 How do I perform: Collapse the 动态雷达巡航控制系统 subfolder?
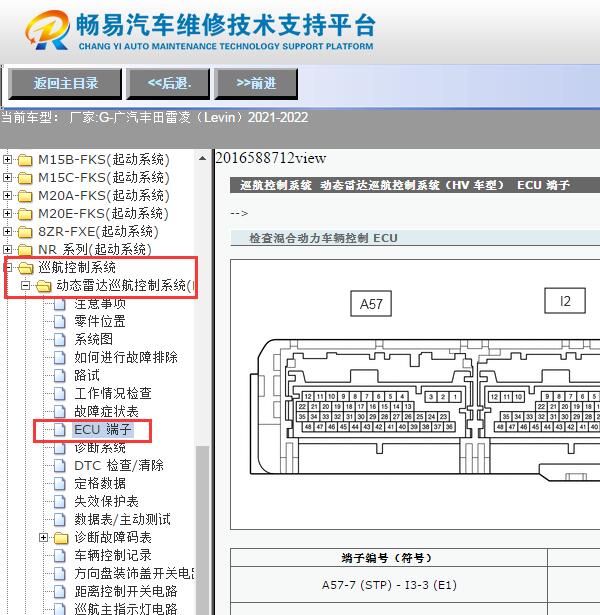(25, 286)
